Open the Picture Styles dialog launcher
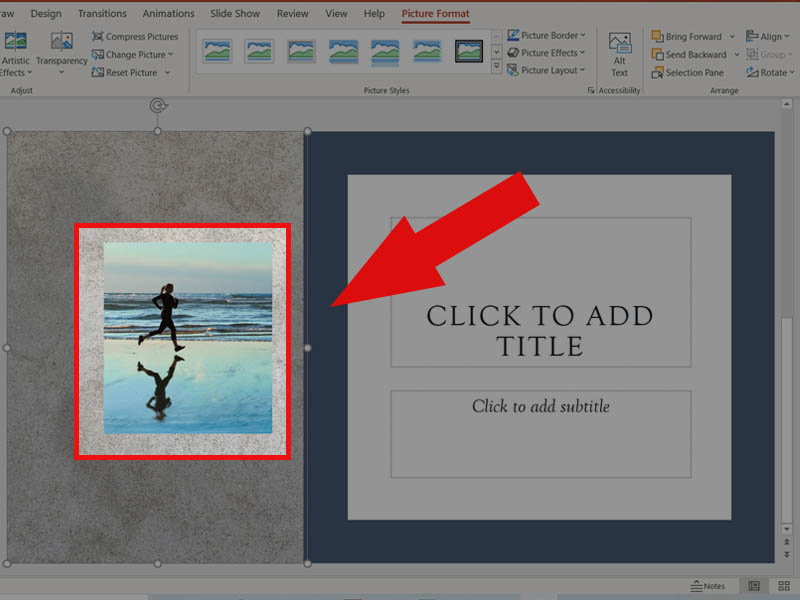 click(x=591, y=90)
